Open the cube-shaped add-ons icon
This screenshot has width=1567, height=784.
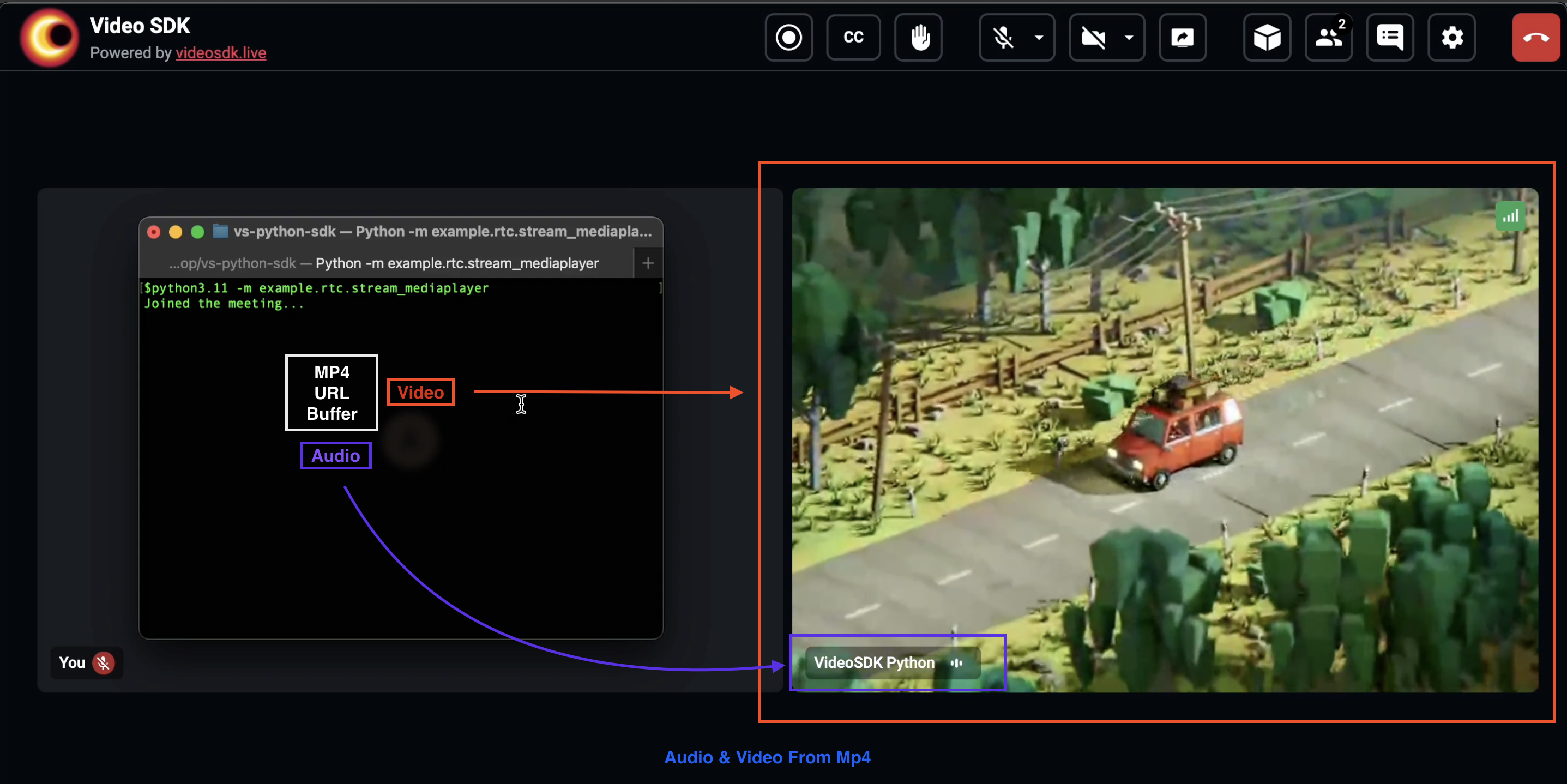pos(1267,38)
